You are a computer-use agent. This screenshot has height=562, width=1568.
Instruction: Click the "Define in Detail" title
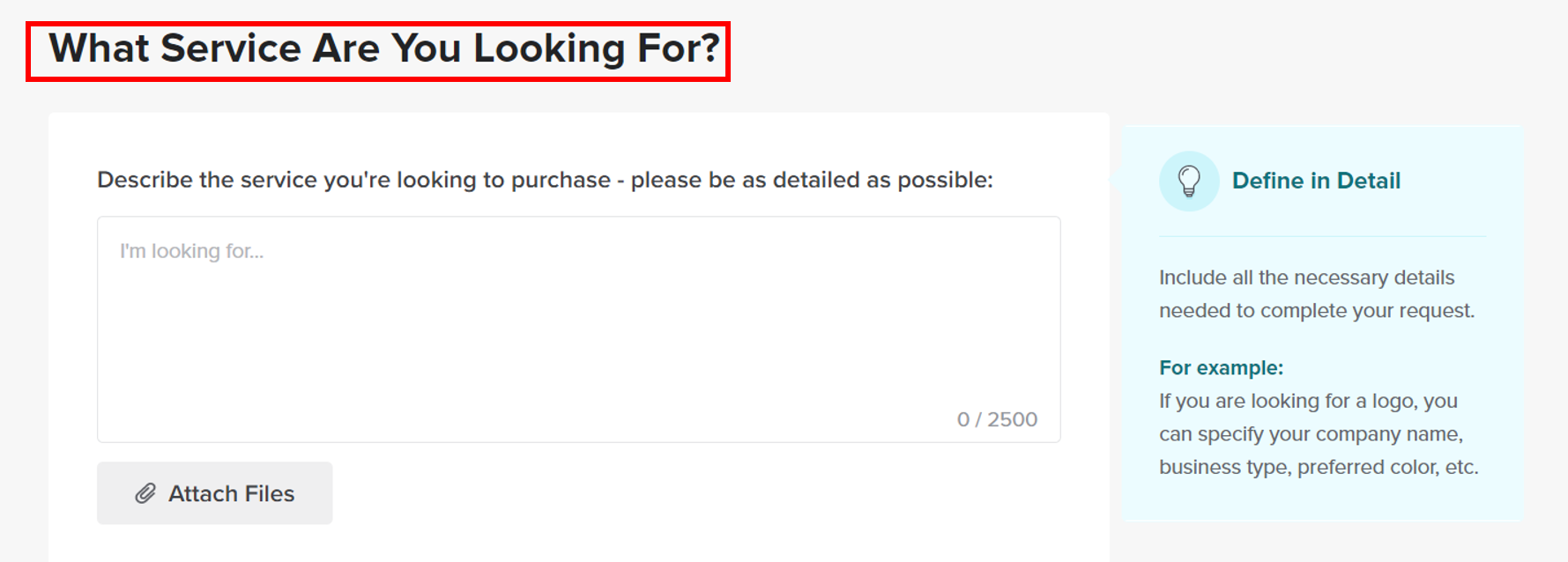point(1315,181)
